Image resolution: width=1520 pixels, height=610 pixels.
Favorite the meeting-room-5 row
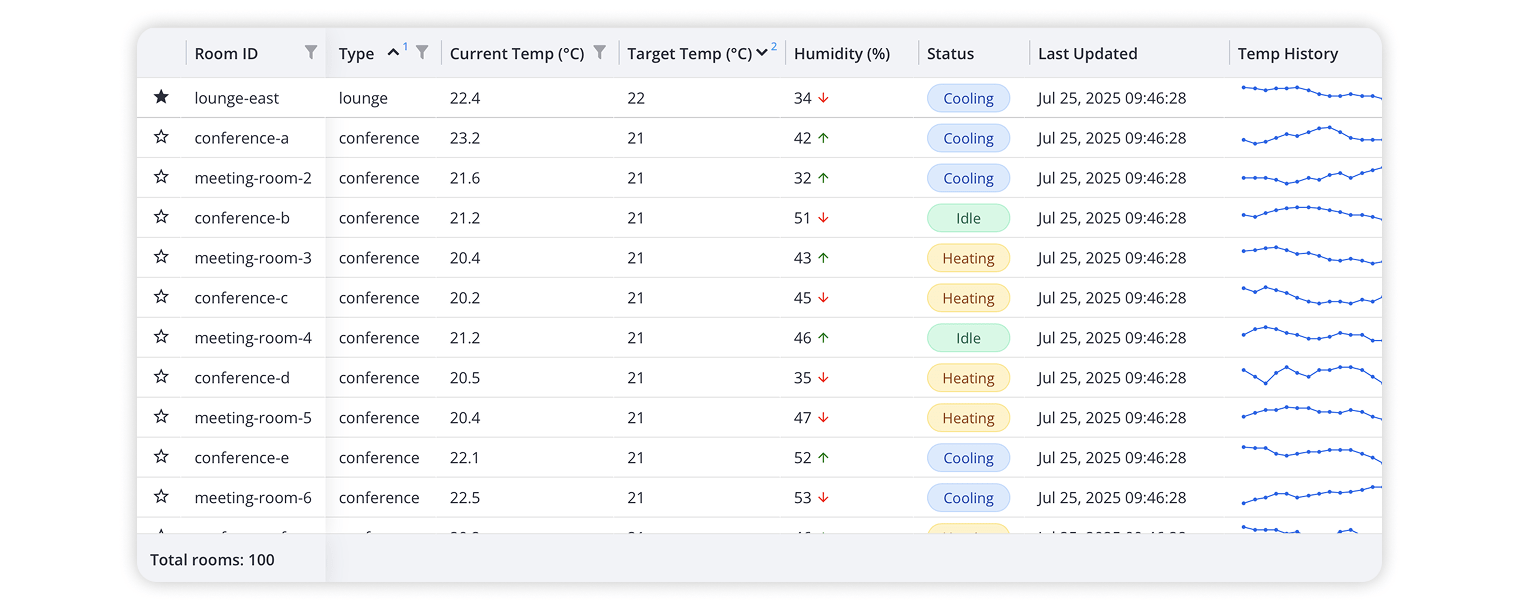click(x=161, y=417)
